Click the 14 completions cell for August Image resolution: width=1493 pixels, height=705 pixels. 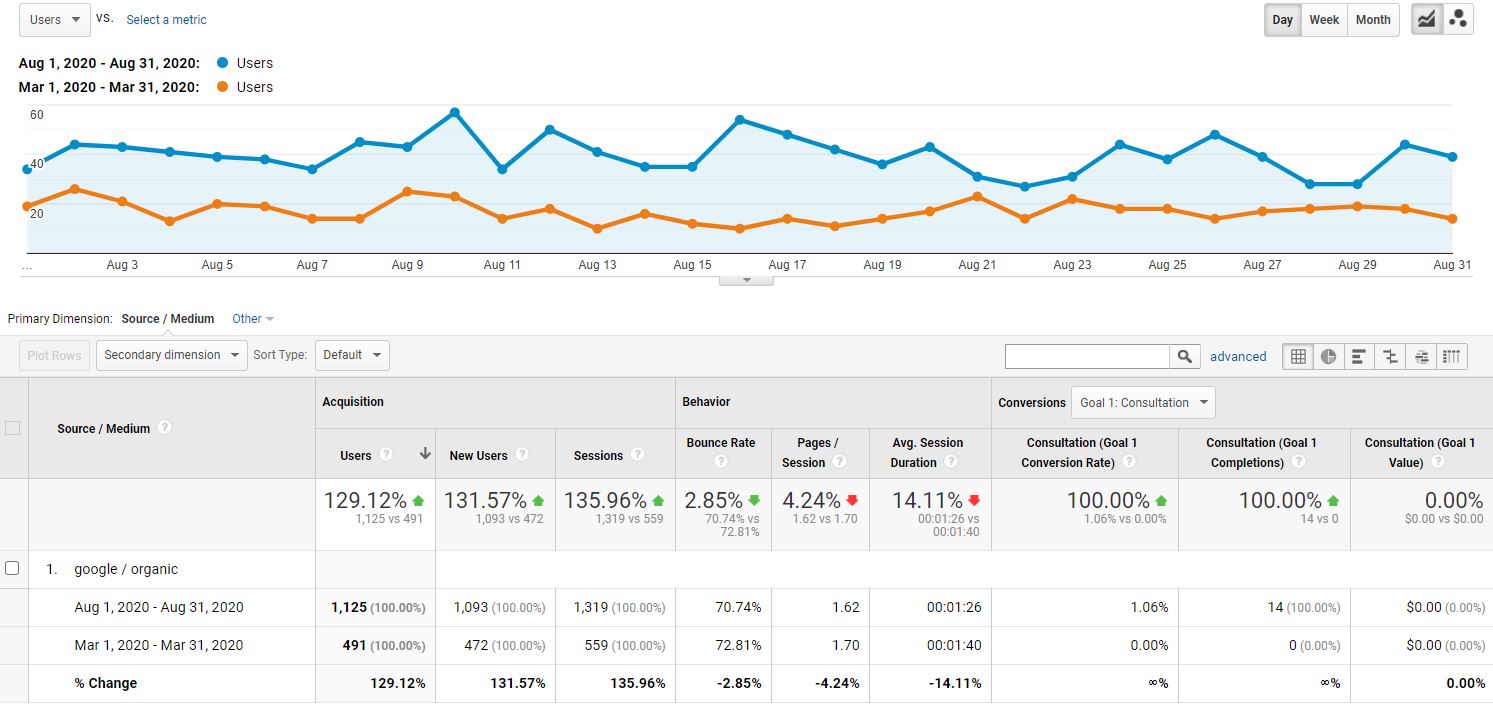[1274, 607]
